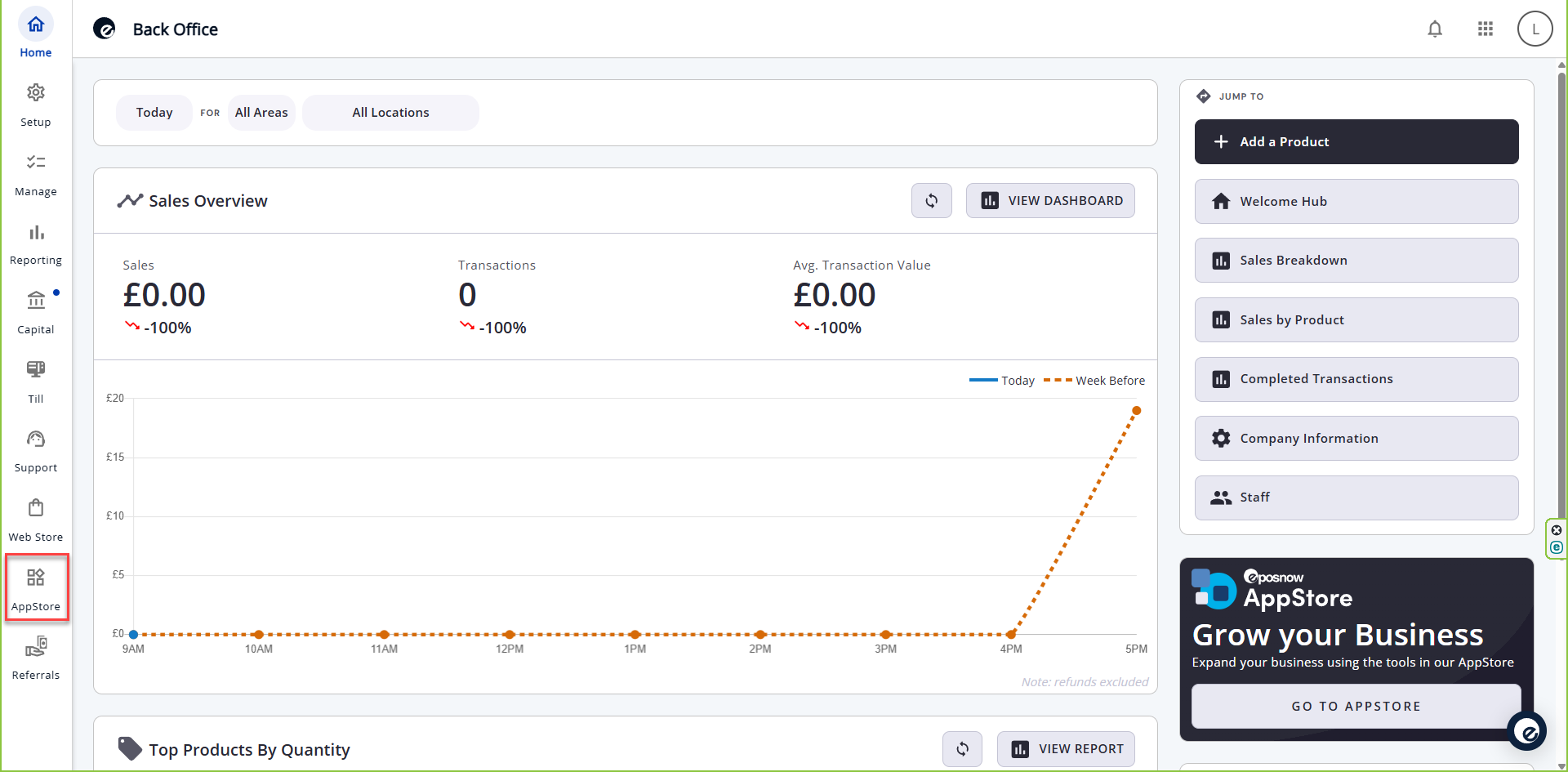Click the 4PM data point on chart
1568x772 pixels.
1011,635
